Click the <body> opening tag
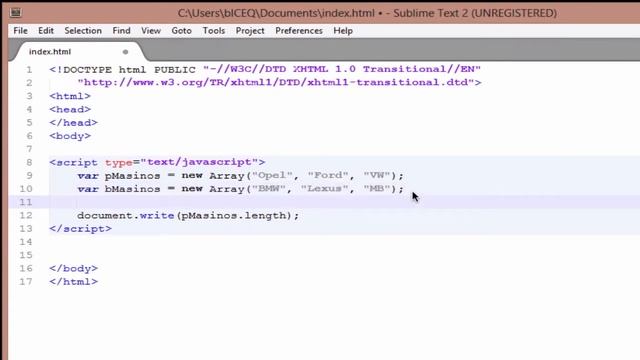The width and height of the screenshot is (640, 360). click(x=70, y=136)
